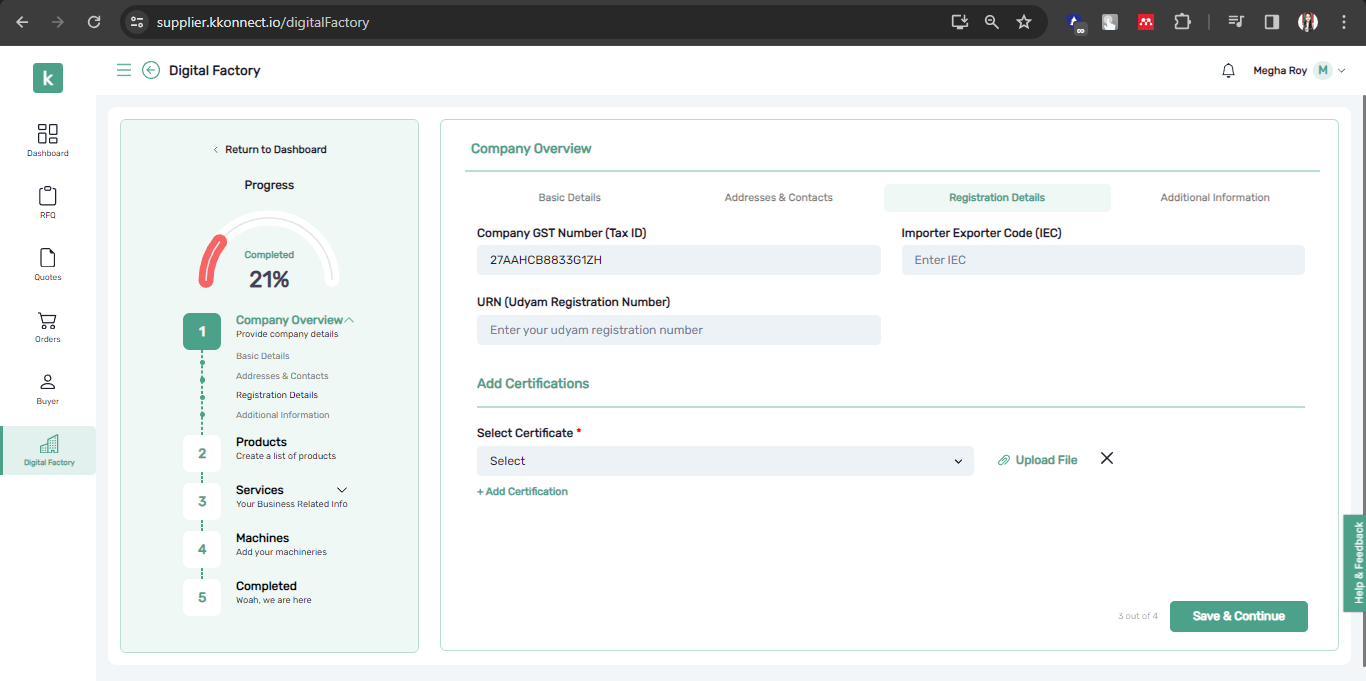Viewport: 1366px width, 681px height.
Task: Click the Upload File link
Action: pyautogui.click(x=1038, y=460)
